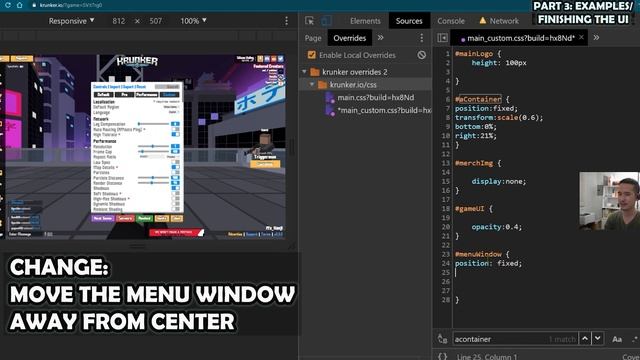Toggle High Tickrate switch
The height and width of the screenshot is (360, 640).
pyautogui.click(x=176, y=134)
